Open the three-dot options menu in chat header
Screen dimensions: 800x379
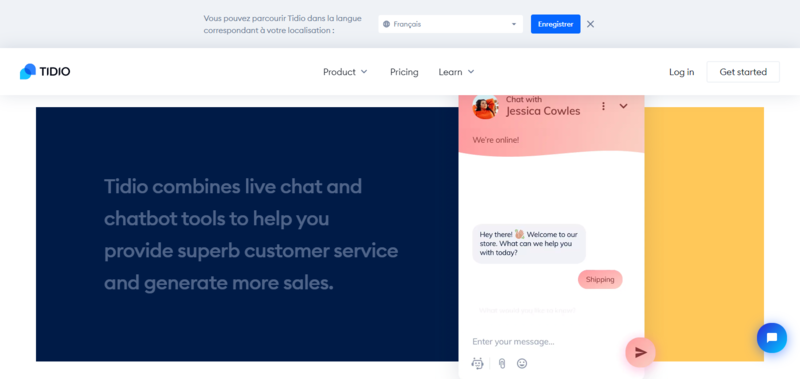point(604,106)
